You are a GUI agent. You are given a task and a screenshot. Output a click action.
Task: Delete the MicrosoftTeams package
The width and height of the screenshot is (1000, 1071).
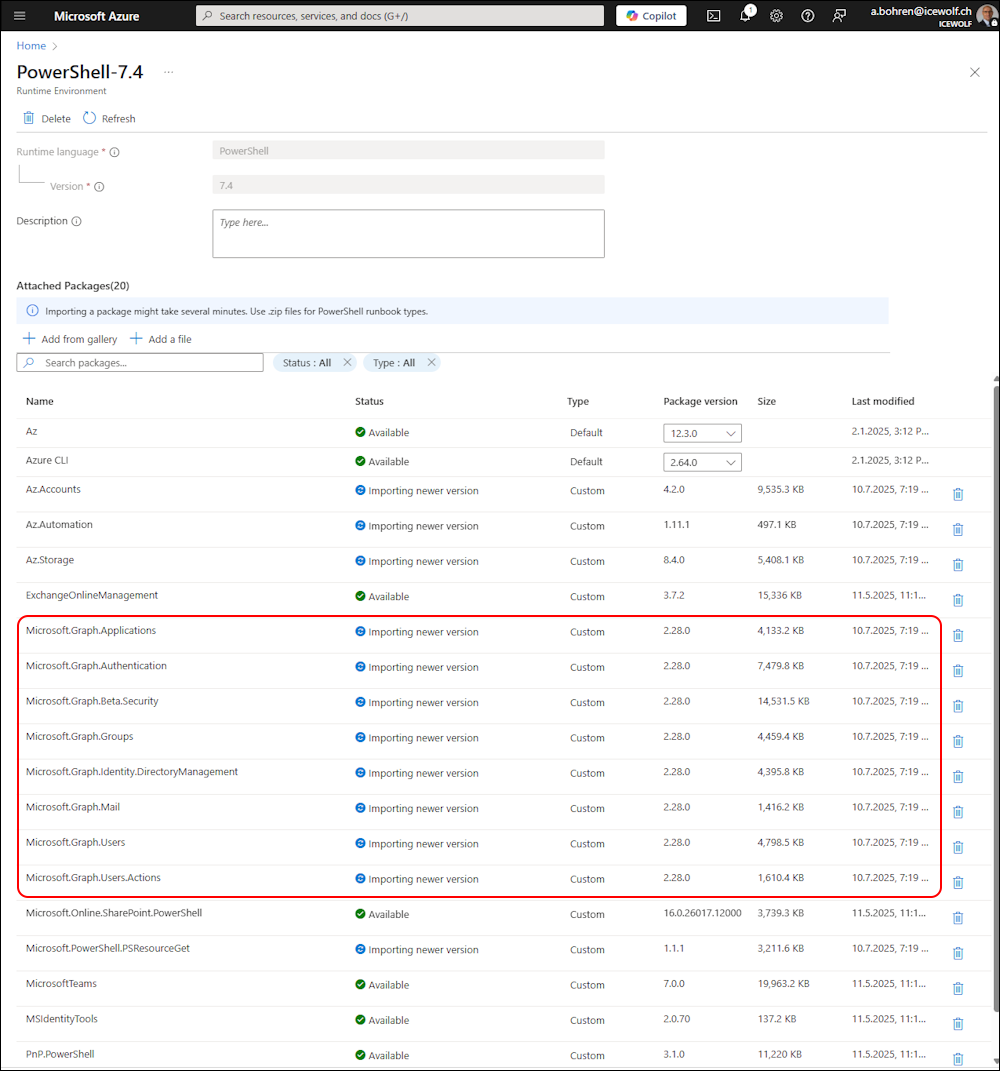tap(958, 989)
